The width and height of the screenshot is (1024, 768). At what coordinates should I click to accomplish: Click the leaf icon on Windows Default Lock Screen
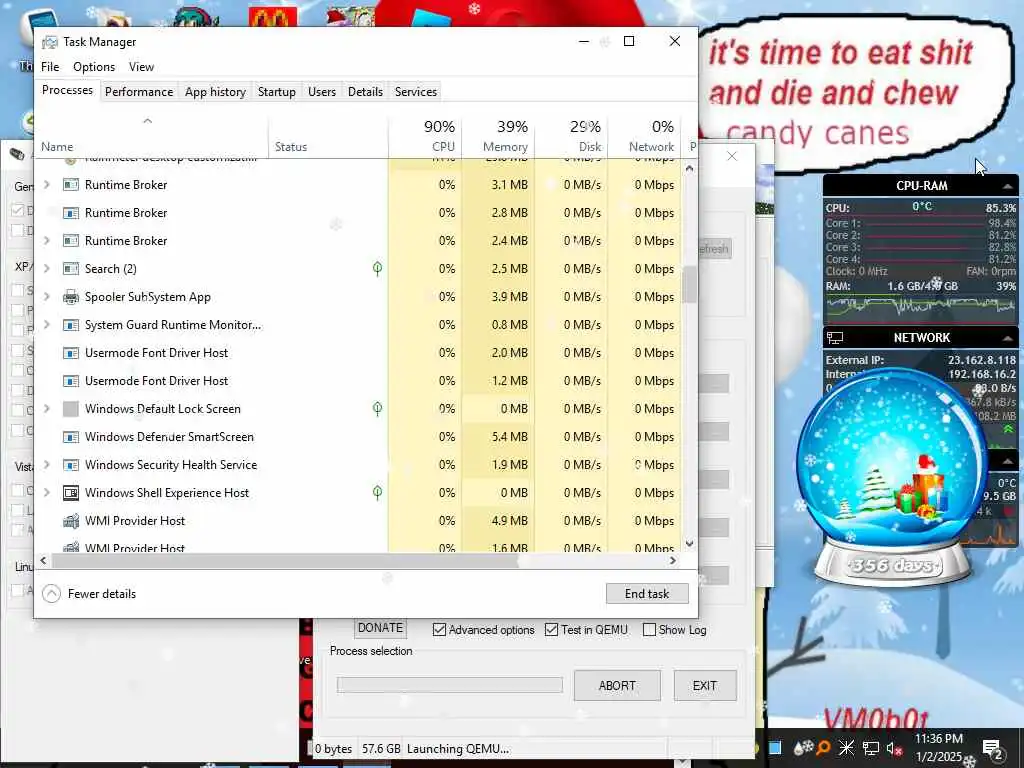pos(377,409)
